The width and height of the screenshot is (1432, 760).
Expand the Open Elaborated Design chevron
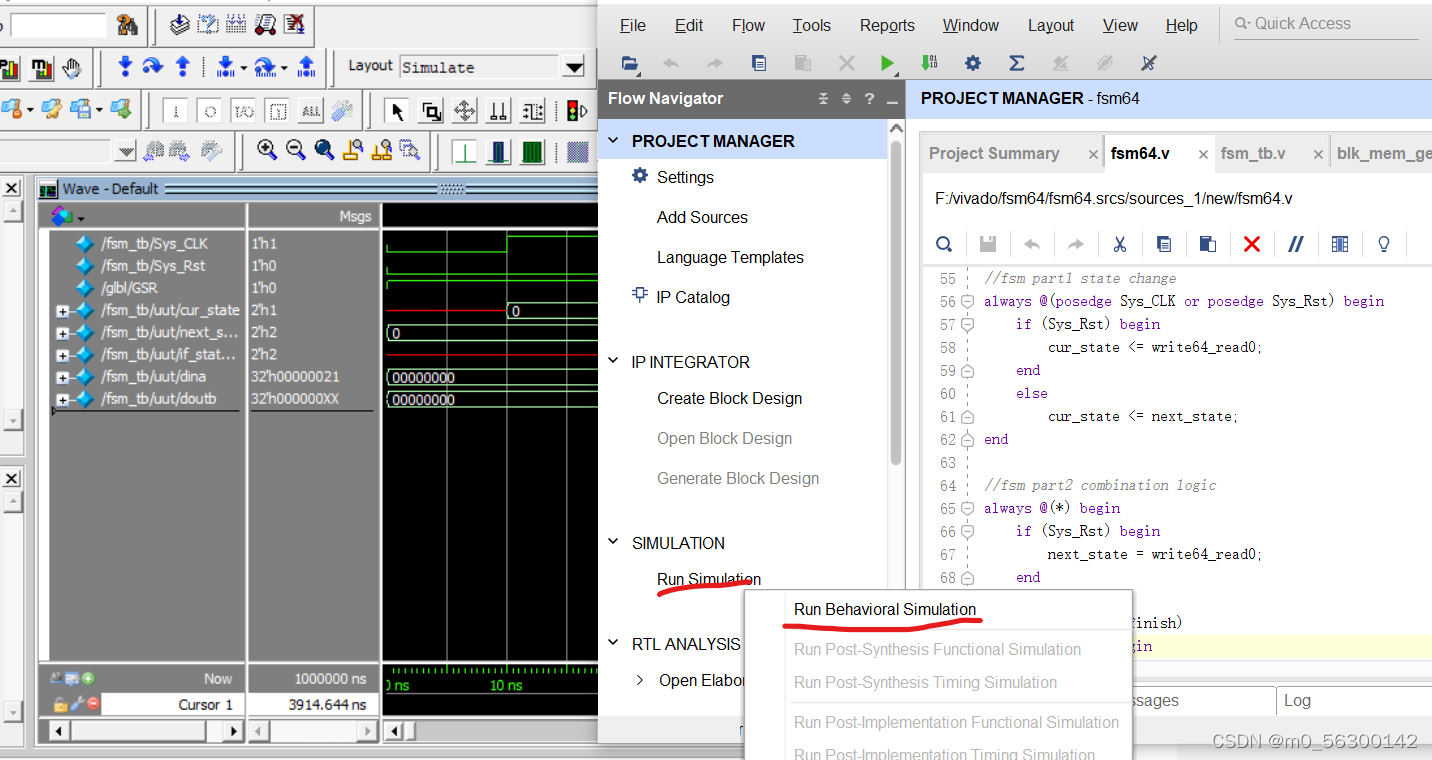[640, 680]
